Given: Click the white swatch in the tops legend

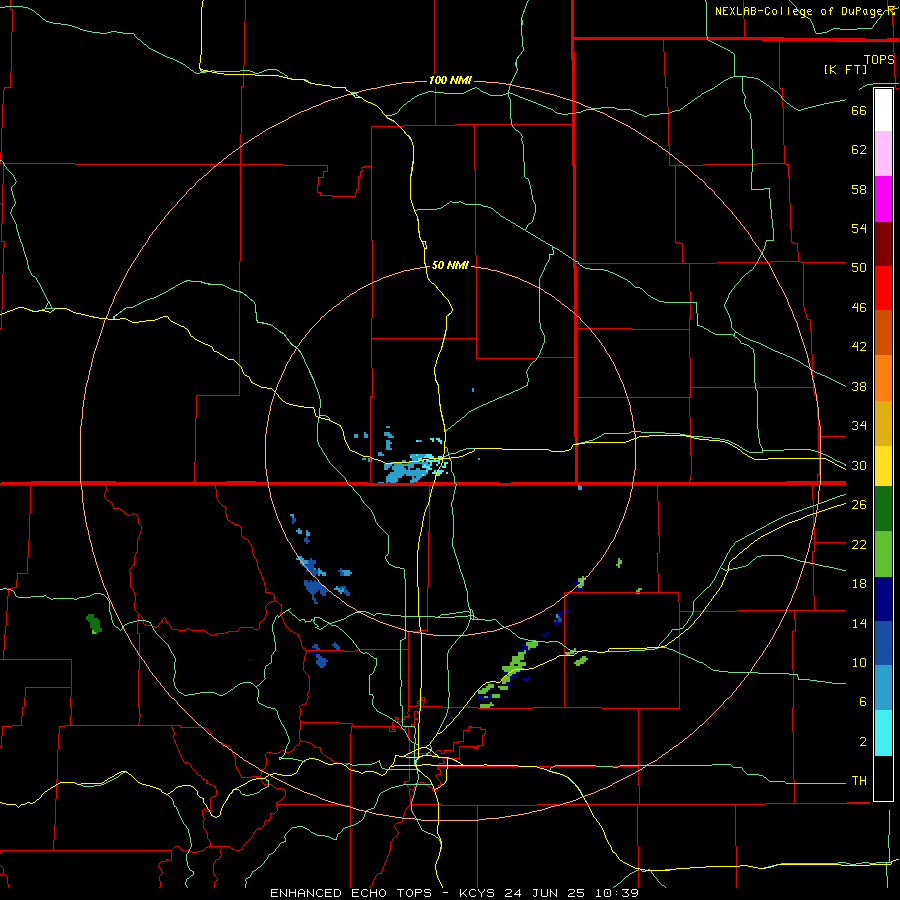Looking at the screenshot, I should click(x=883, y=110).
